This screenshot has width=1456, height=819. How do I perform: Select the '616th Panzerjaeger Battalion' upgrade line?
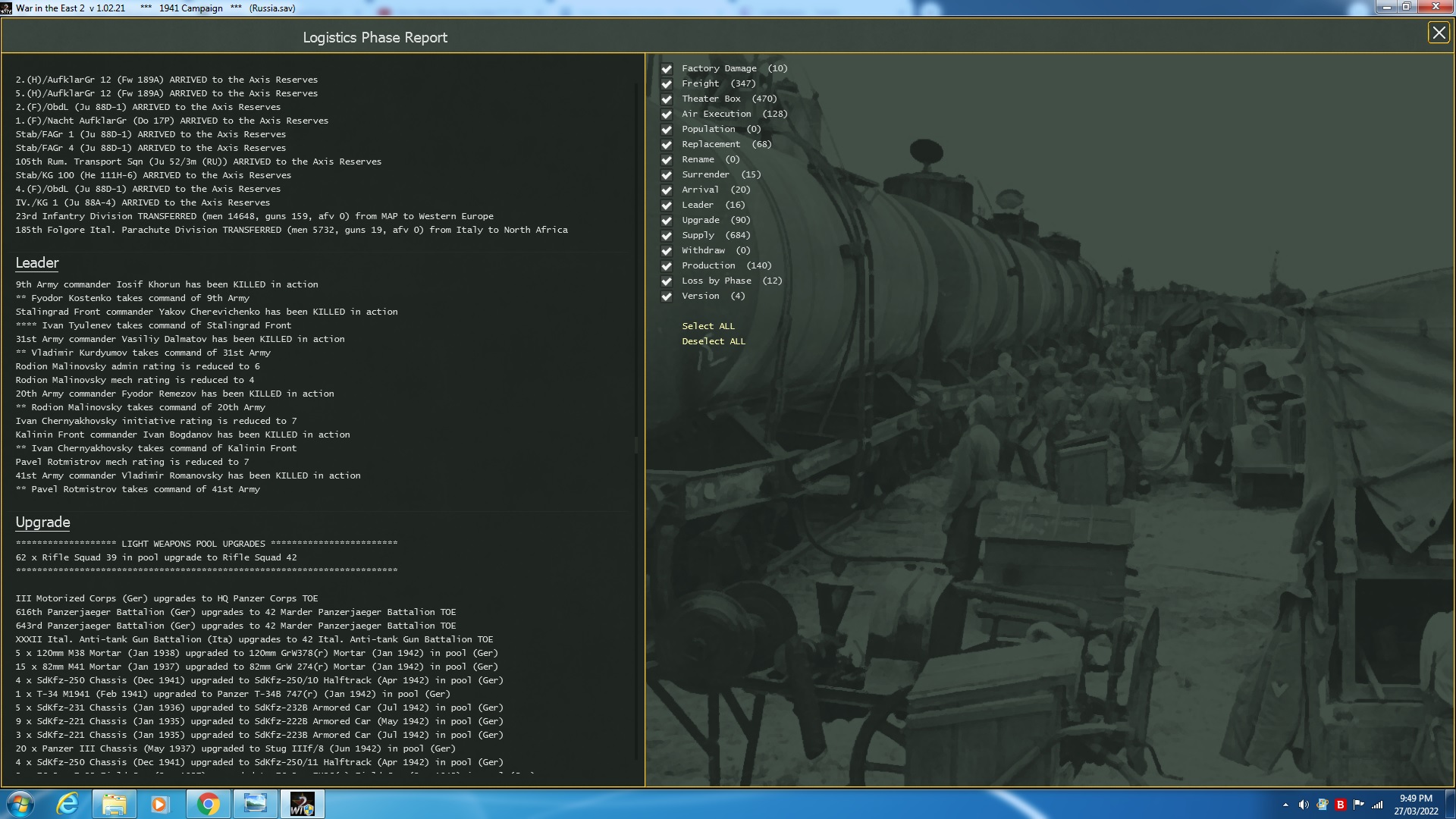tap(236, 612)
